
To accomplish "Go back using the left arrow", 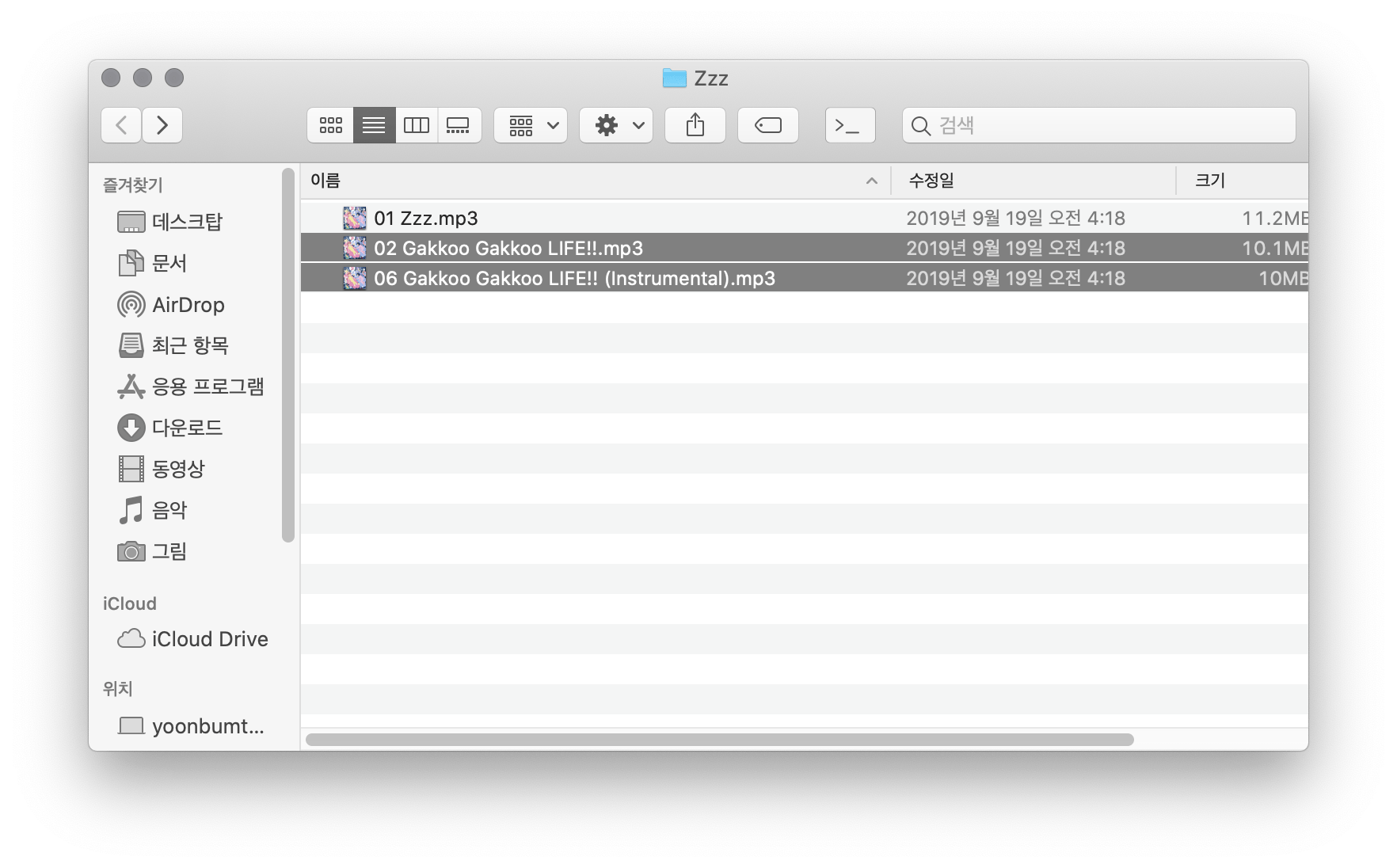I will (121, 125).
